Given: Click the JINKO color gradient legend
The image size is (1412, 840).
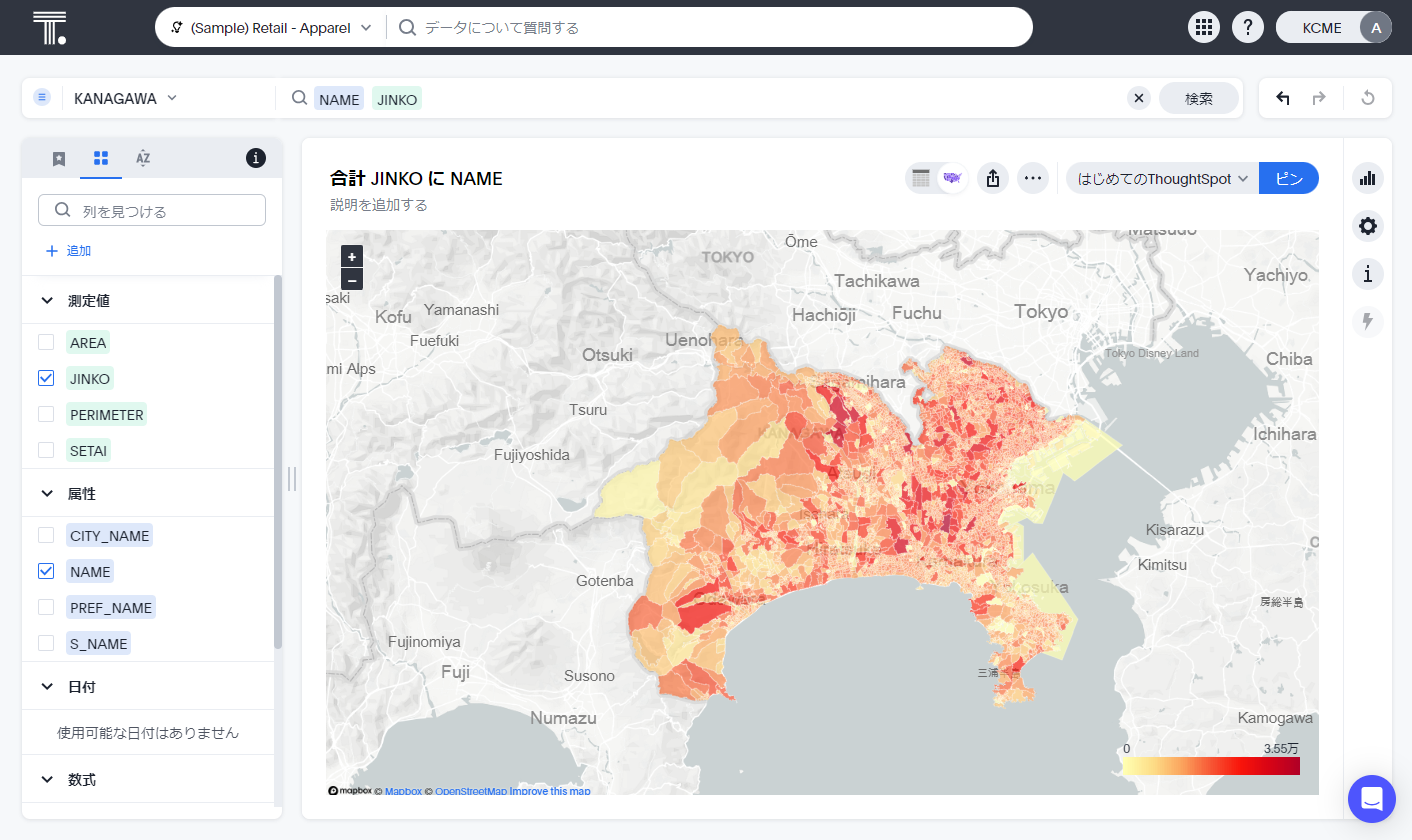Looking at the screenshot, I should click(x=1210, y=766).
